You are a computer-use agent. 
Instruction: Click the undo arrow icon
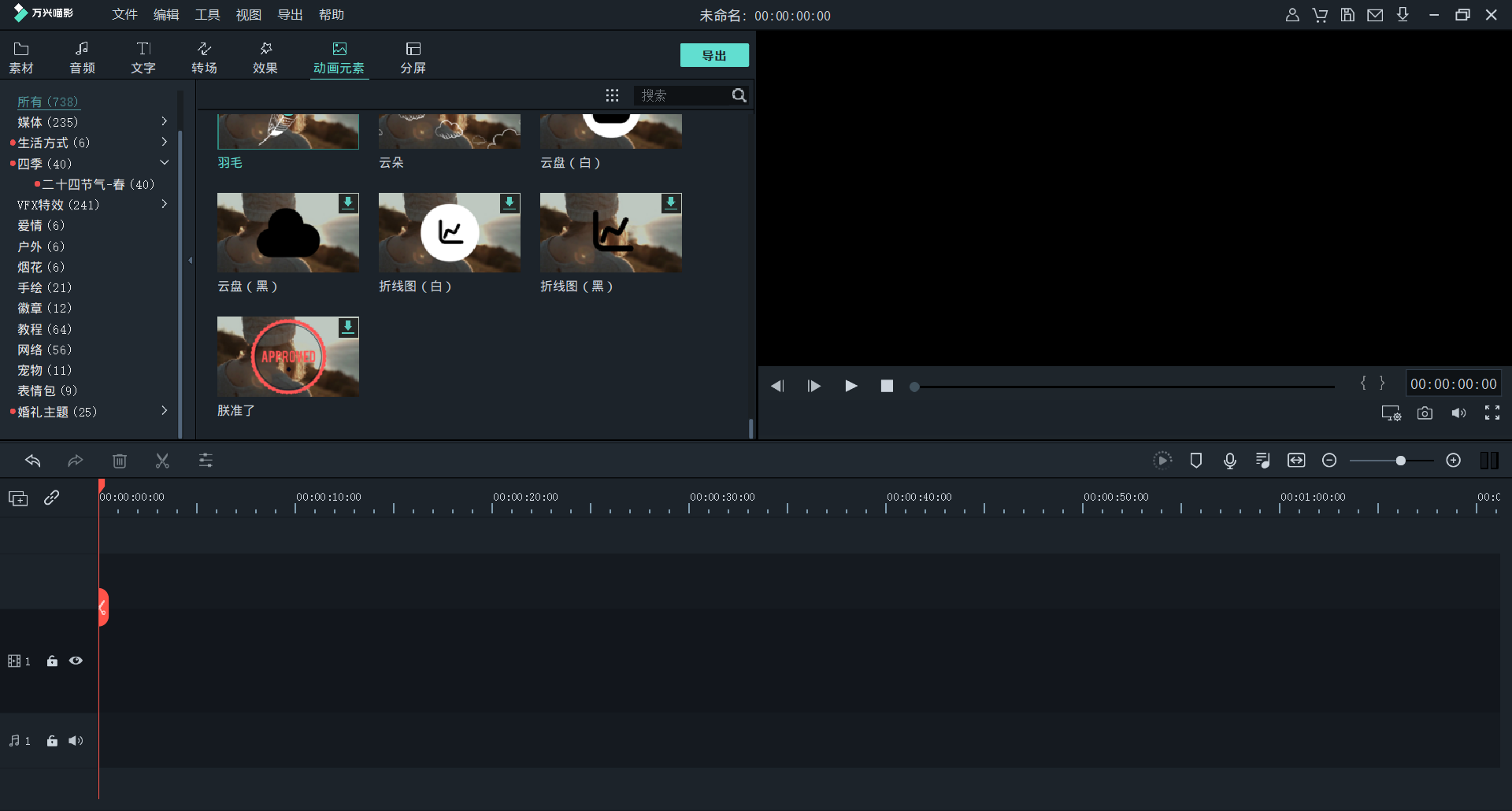(x=33, y=461)
